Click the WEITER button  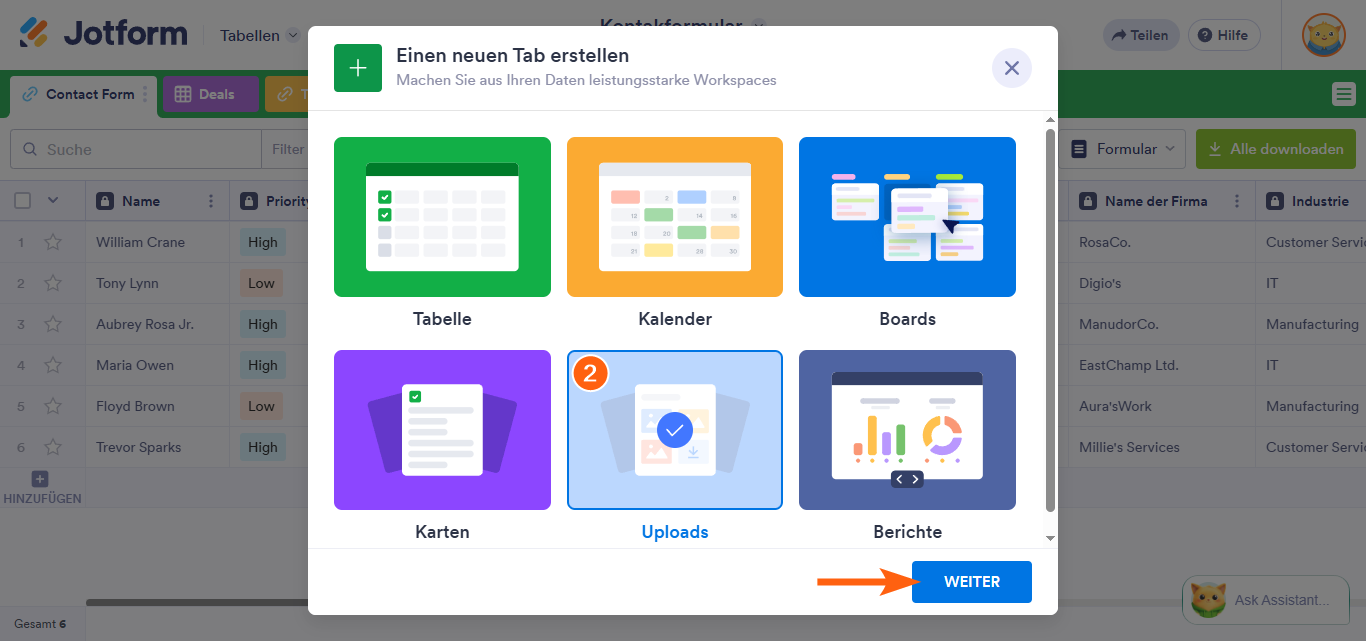(x=971, y=581)
